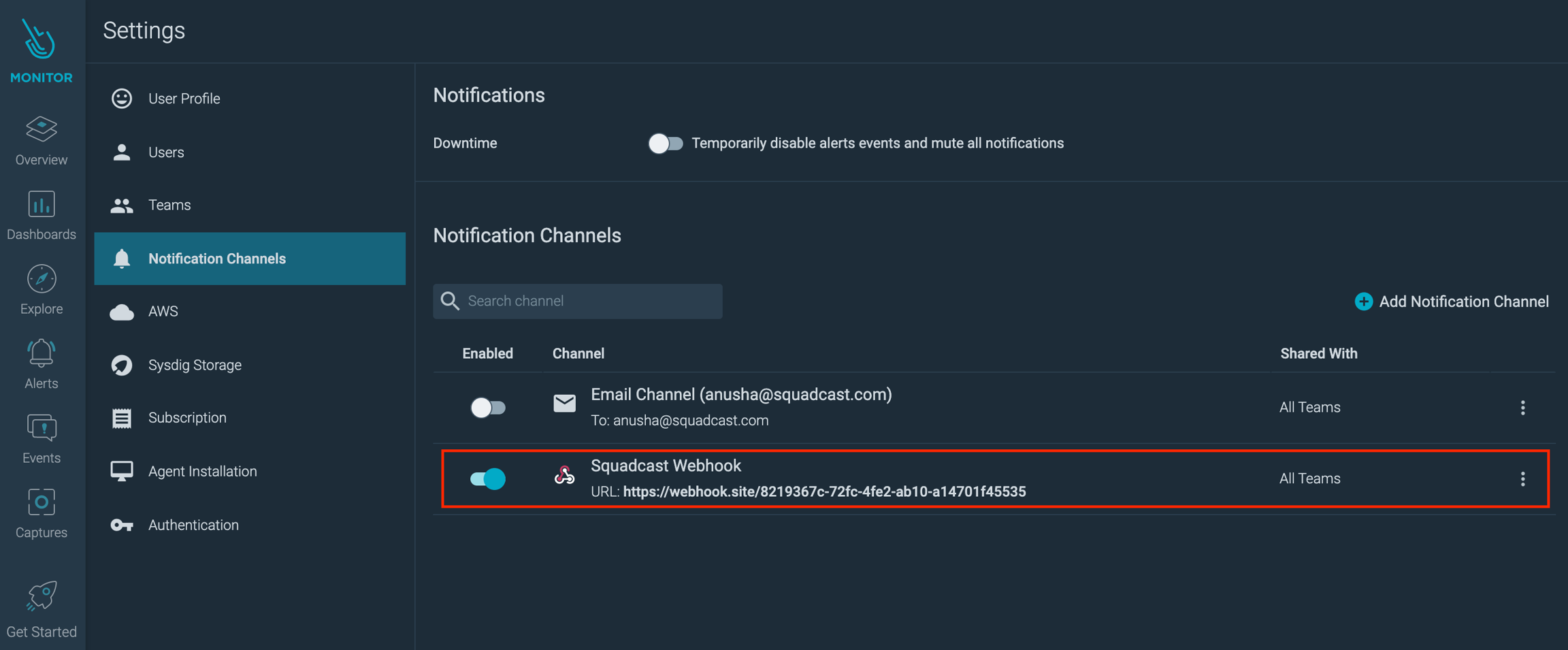The image size is (1568, 650).
Task: Click the Search channel input field
Action: [578, 301]
